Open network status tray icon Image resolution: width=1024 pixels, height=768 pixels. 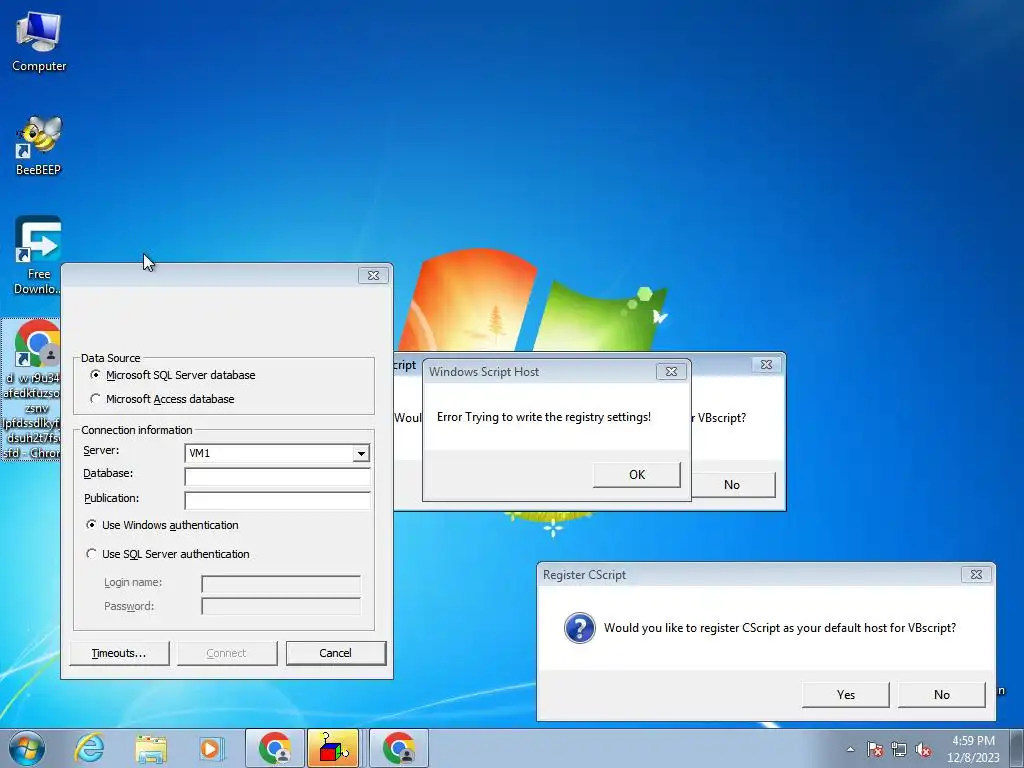click(899, 749)
